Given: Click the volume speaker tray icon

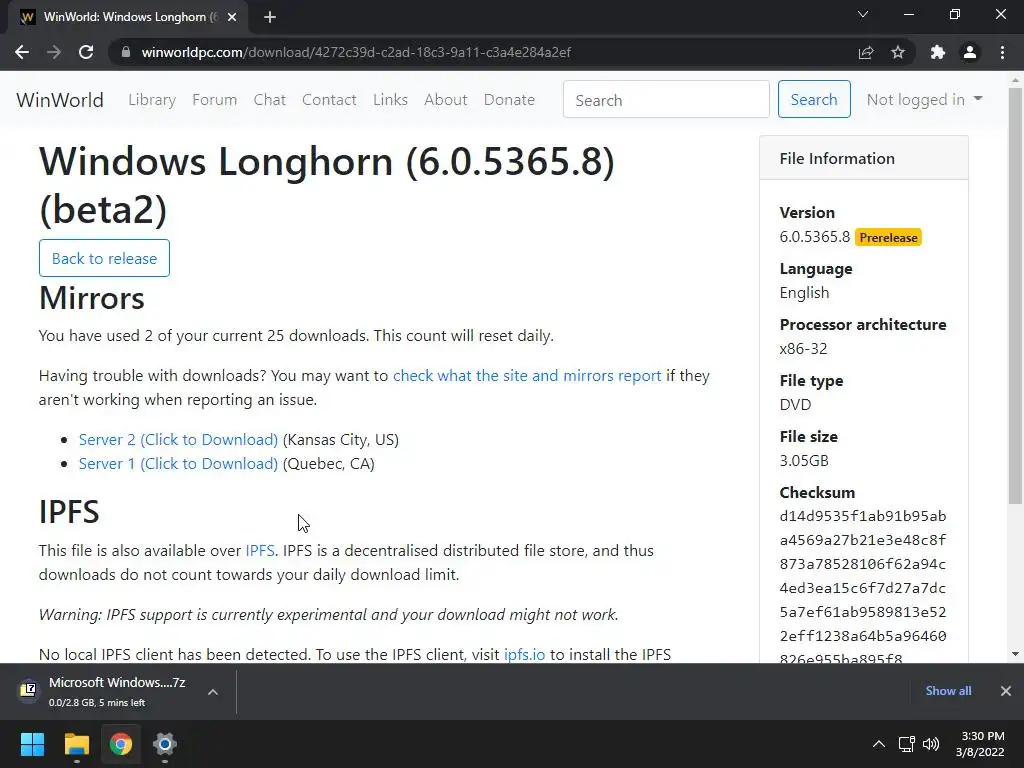Looking at the screenshot, I should [x=931, y=744].
